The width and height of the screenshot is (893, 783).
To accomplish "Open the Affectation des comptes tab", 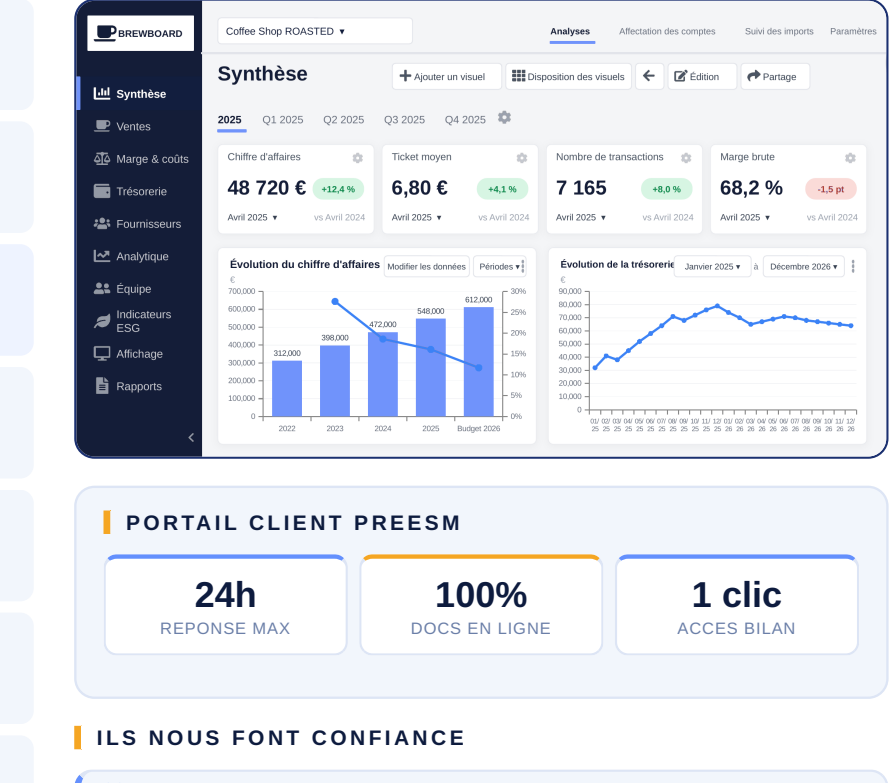I will 667,31.
